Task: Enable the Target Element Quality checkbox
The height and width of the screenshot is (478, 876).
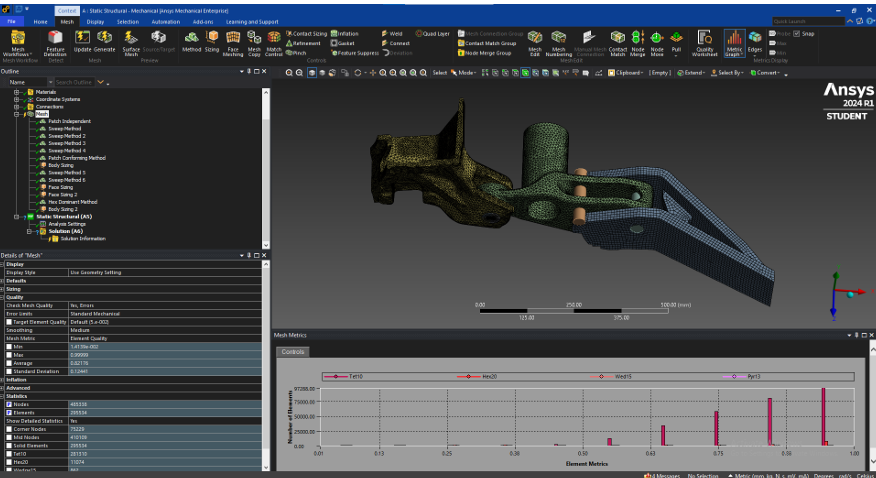Action: click(10, 322)
